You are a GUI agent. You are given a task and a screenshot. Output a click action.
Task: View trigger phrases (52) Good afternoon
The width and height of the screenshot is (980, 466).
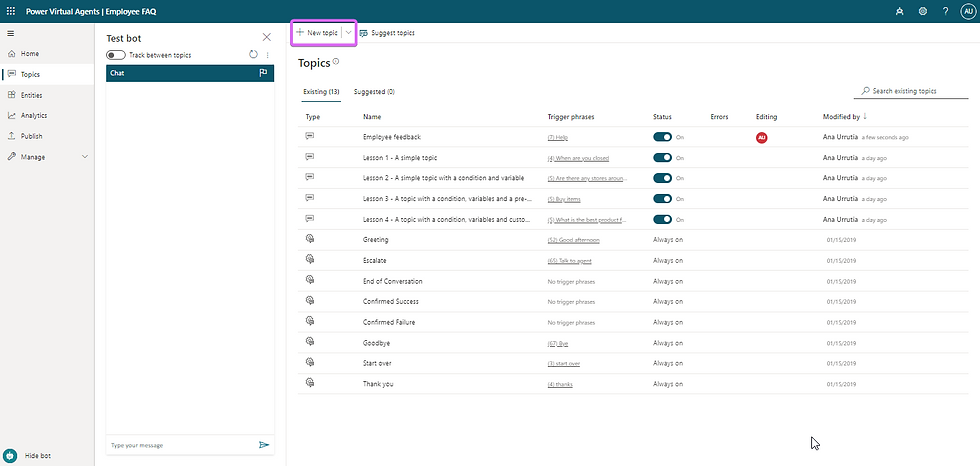pyautogui.click(x=574, y=240)
